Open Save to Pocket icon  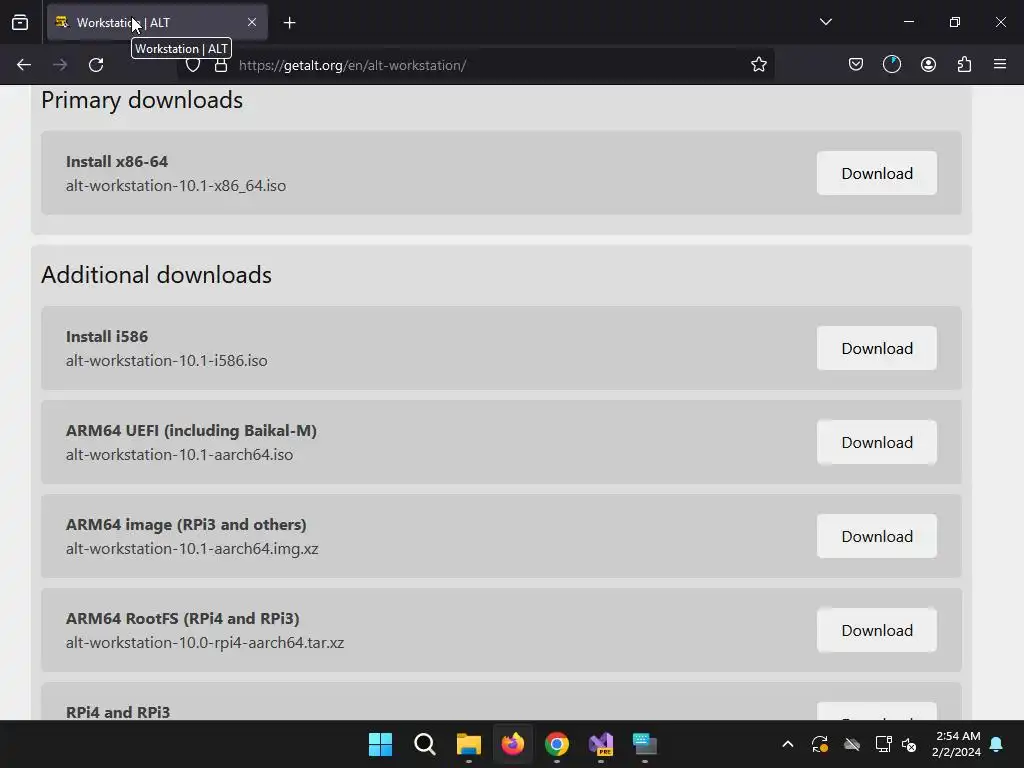[x=856, y=65]
